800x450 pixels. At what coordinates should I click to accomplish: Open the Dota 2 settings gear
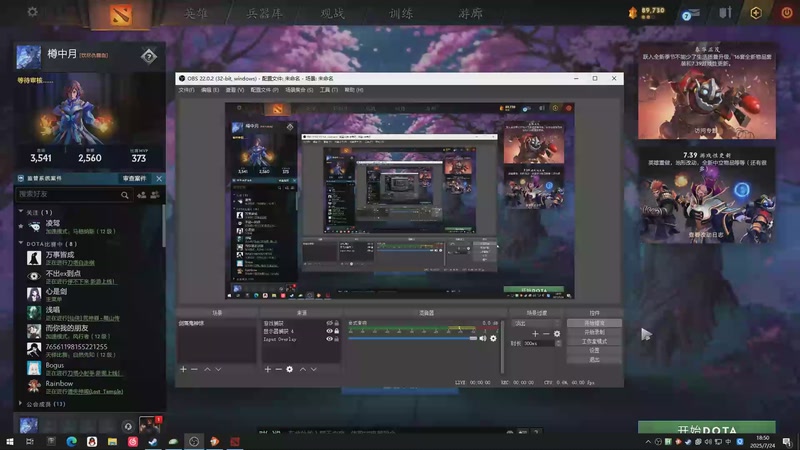[32, 11]
